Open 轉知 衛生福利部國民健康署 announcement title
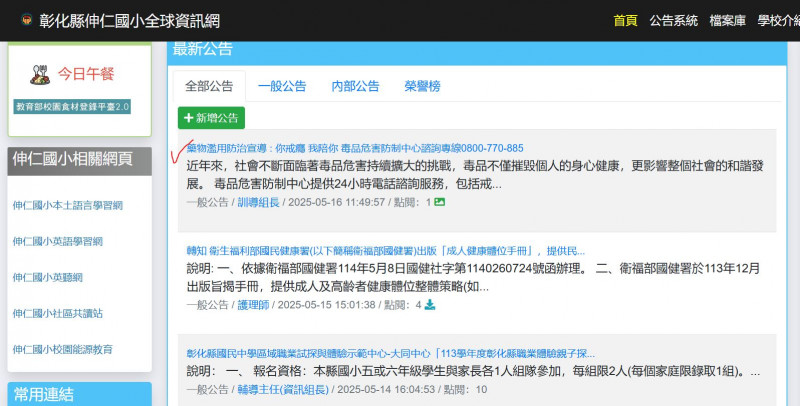Image resolution: width=800 pixels, height=406 pixels. (386, 251)
